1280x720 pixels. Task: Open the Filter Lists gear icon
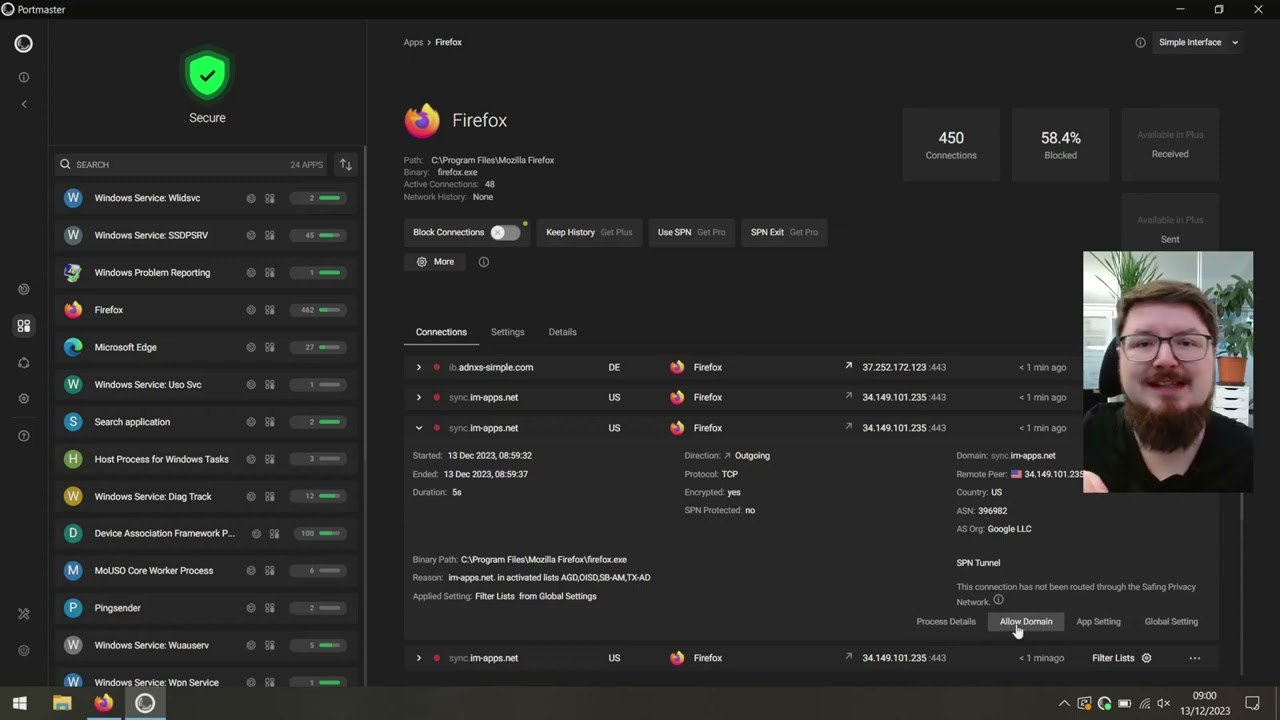(1147, 658)
